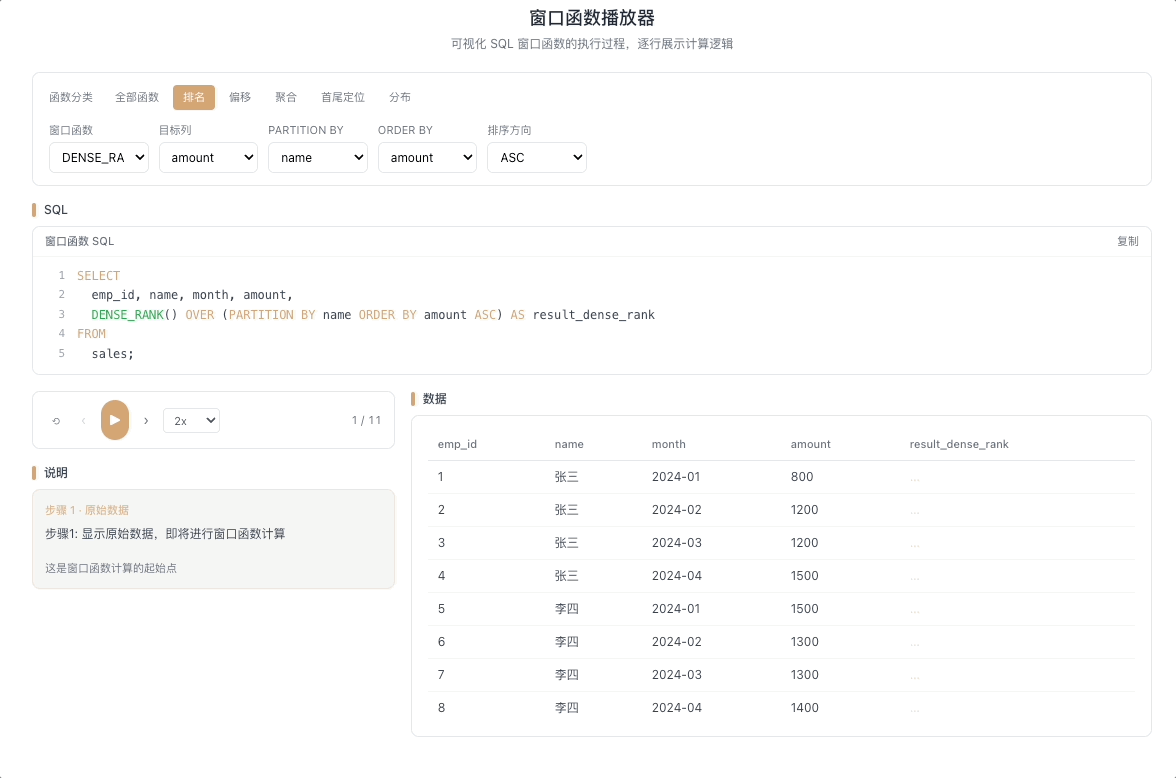Select the data row with emp_id 5
The height and width of the screenshot is (778, 1176).
coord(781,609)
